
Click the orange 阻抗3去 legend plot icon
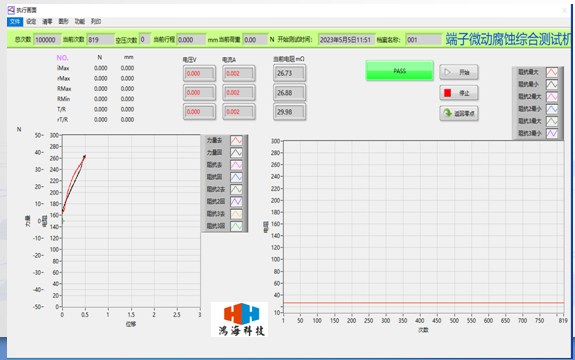tap(236, 214)
